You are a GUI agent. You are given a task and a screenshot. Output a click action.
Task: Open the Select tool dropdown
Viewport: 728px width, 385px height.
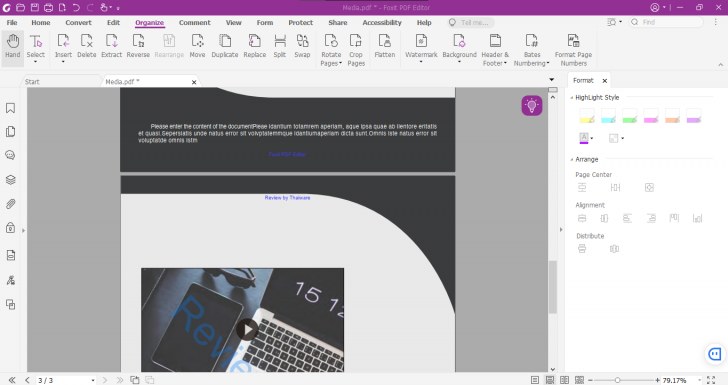coord(35,62)
